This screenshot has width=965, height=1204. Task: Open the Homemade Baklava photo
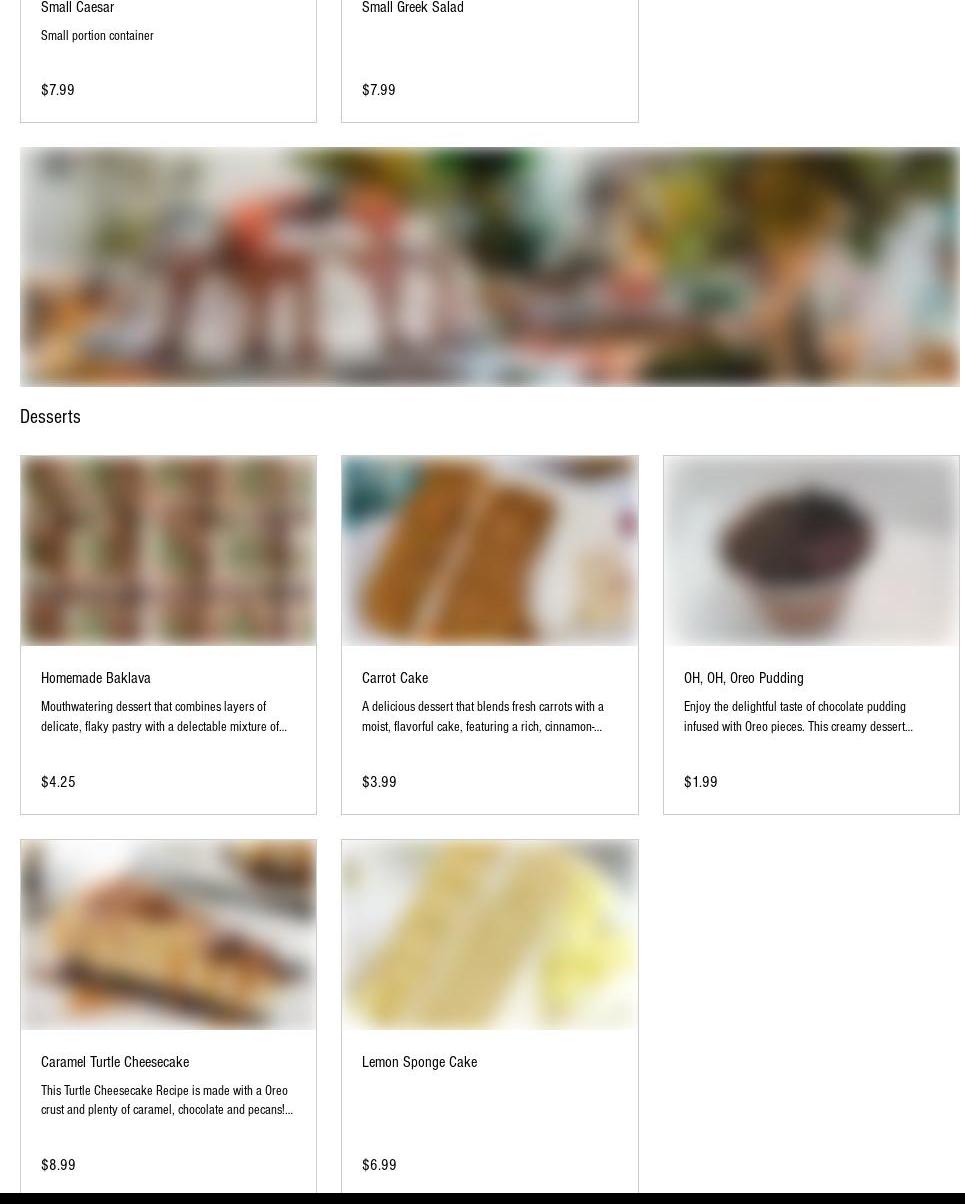(168, 551)
